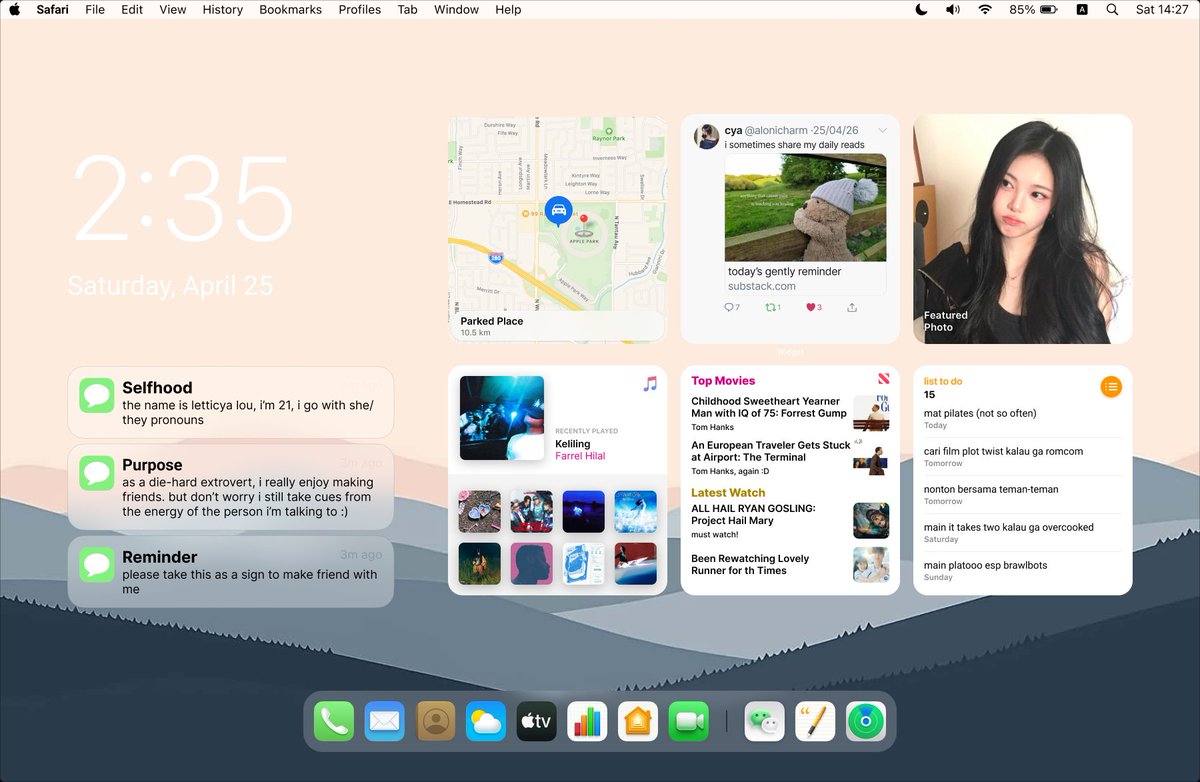Open the Help menu

tap(508, 9)
